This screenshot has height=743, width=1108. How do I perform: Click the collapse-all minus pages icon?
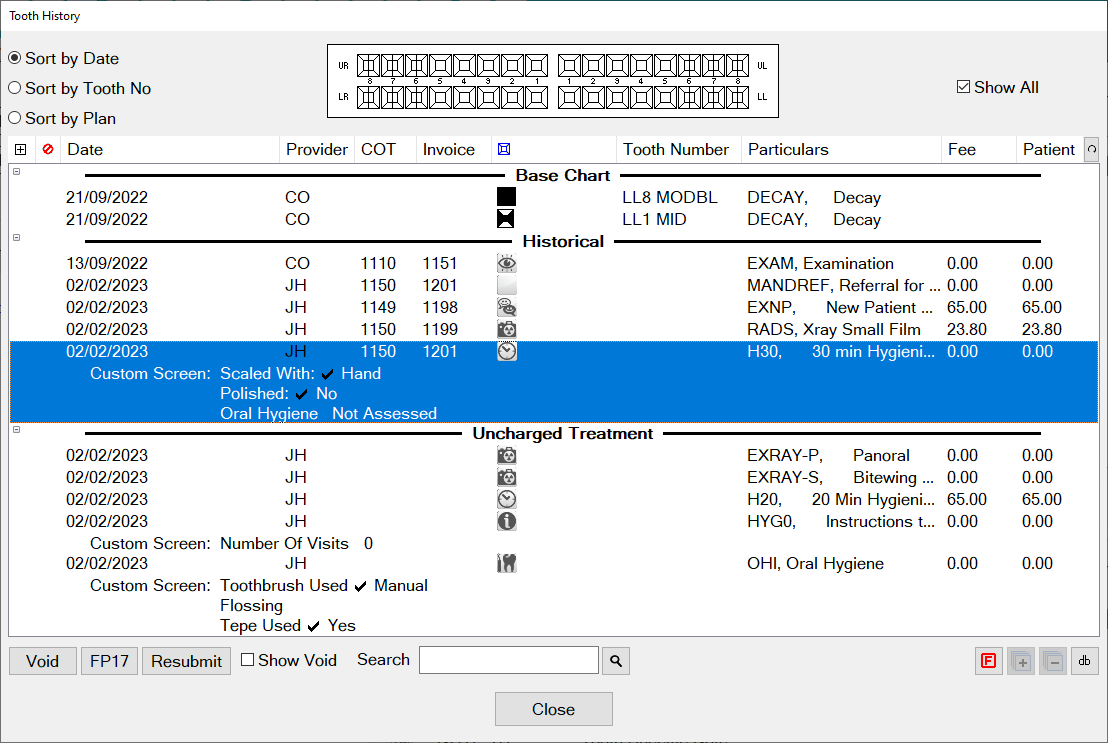click(x=1053, y=661)
